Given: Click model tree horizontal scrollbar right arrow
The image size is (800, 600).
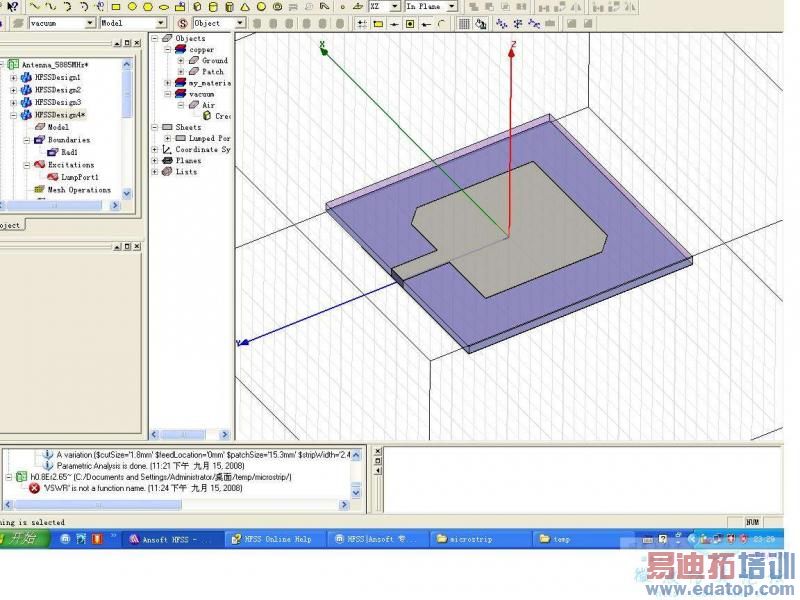Looking at the screenshot, I should pos(224,435).
